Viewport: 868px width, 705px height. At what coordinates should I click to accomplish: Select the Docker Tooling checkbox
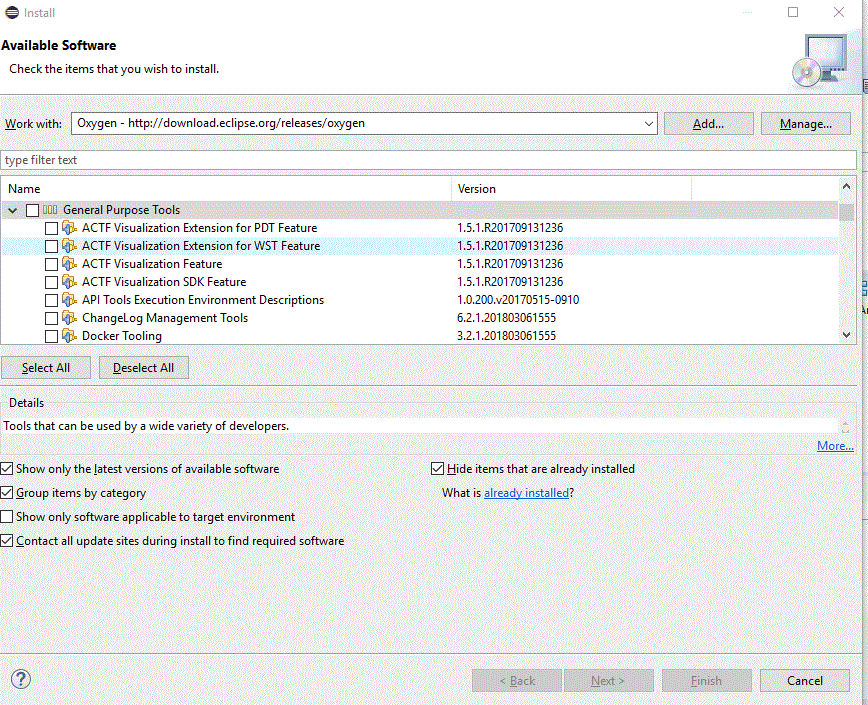point(51,336)
